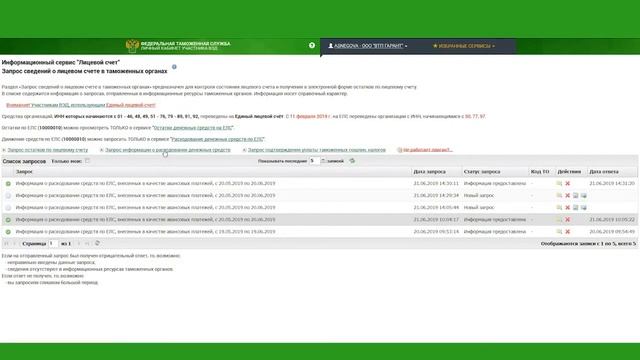This screenshot has width=640, height=360.
Task: Delete request dated 20.06.2019 09:53
Action: pos(567,232)
